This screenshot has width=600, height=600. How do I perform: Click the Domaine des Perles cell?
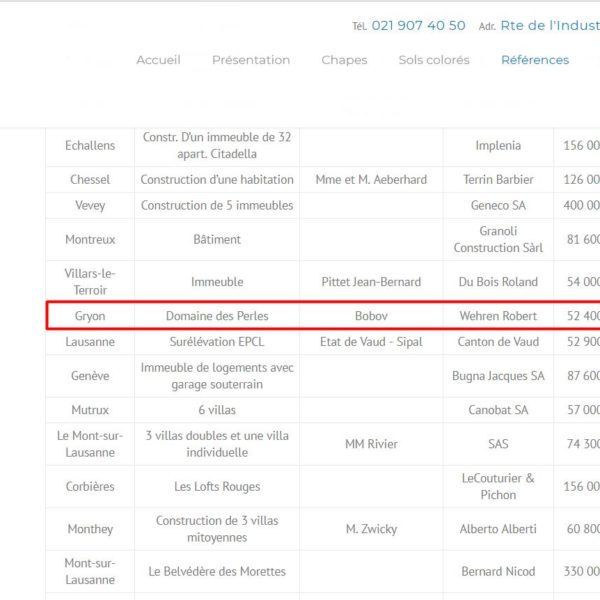(x=217, y=316)
